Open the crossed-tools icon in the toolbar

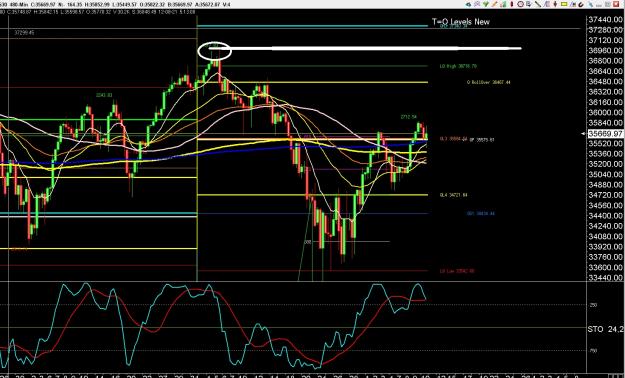tap(477, 4)
